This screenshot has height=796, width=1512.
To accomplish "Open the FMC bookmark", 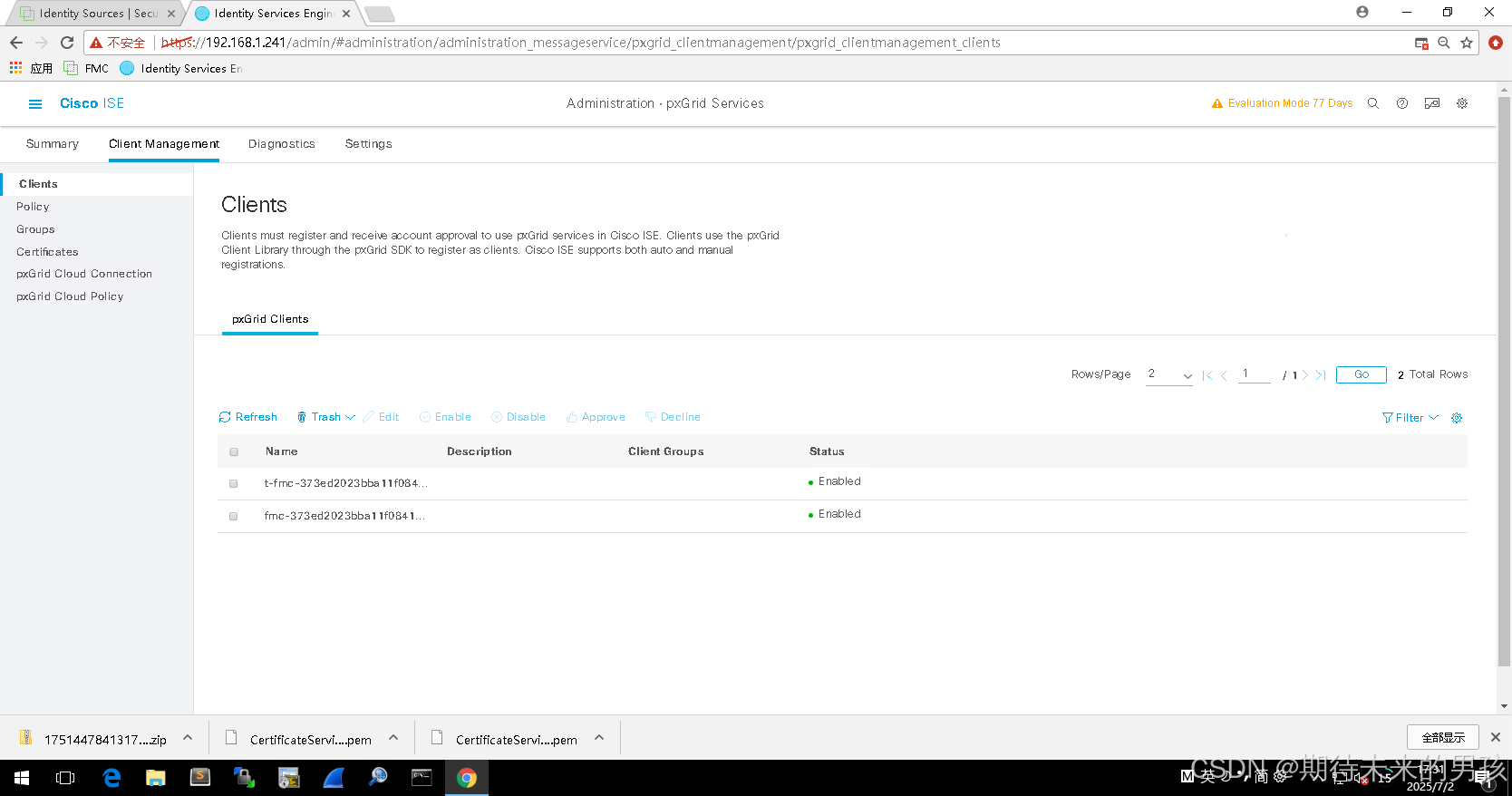I will [87, 69].
